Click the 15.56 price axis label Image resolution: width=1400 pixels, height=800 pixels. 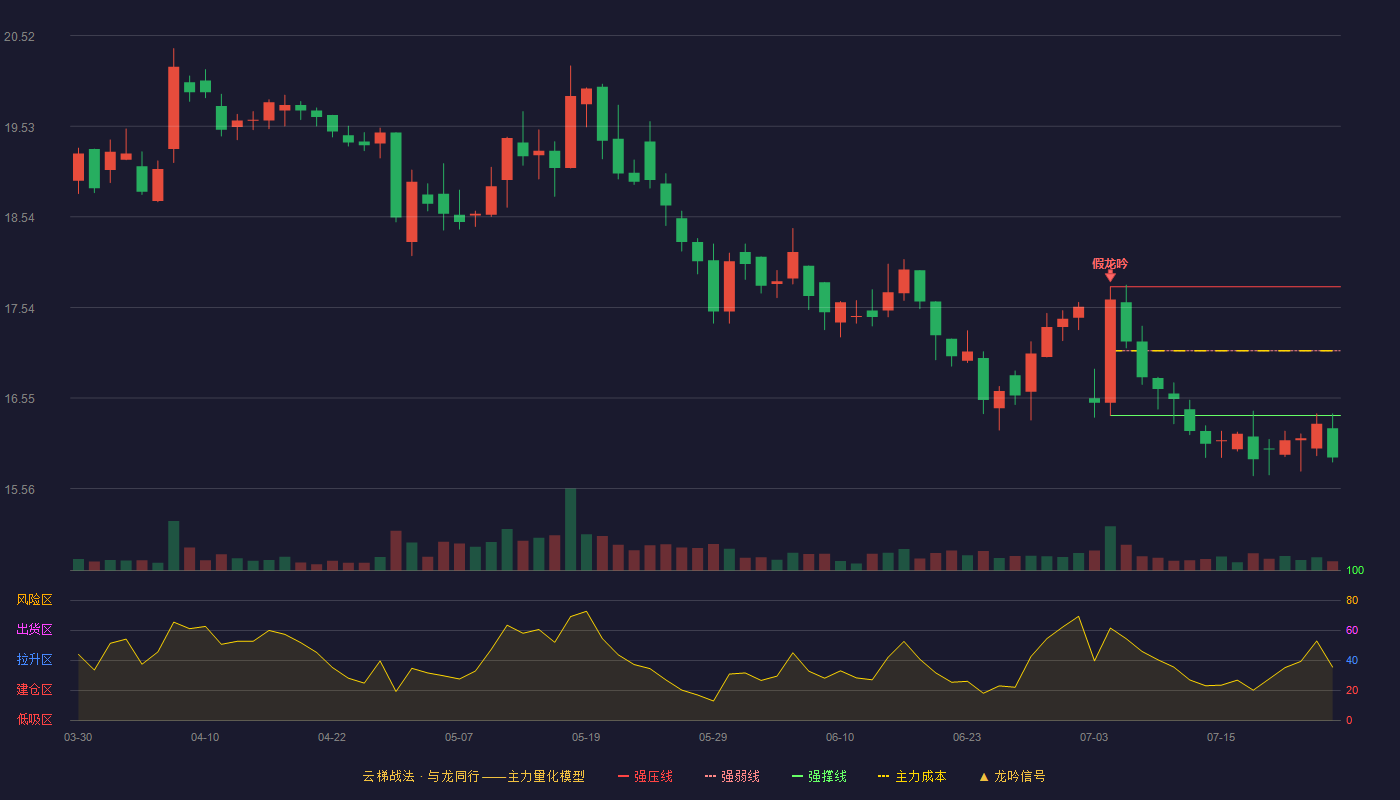click(19, 489)
